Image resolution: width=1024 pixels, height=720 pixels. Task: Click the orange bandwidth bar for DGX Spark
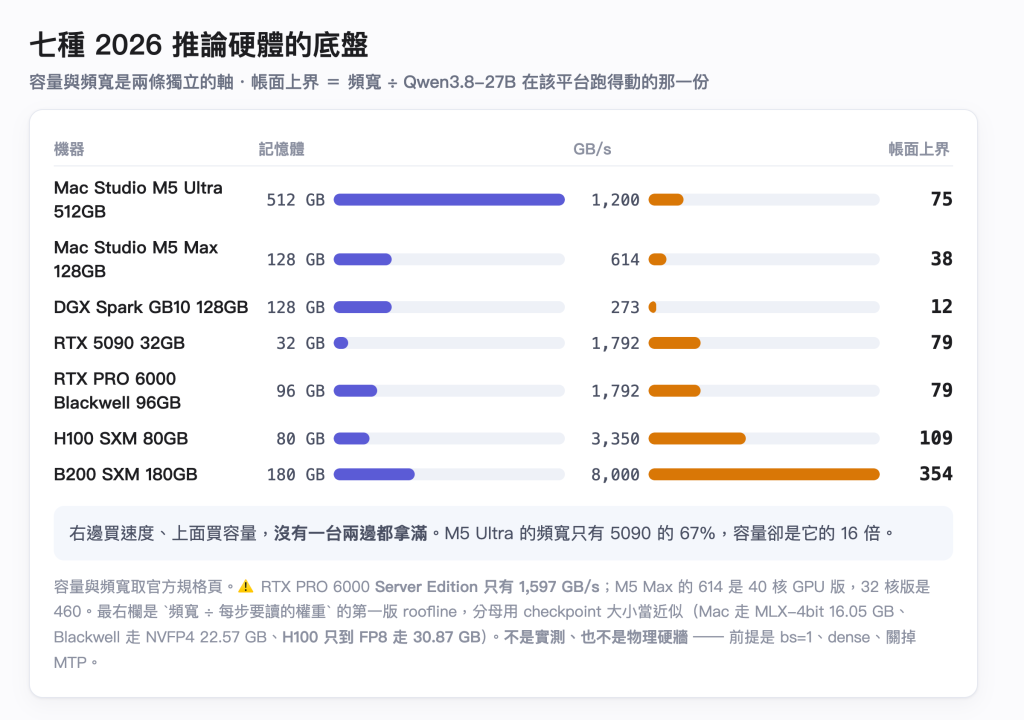tap(652, 307)
